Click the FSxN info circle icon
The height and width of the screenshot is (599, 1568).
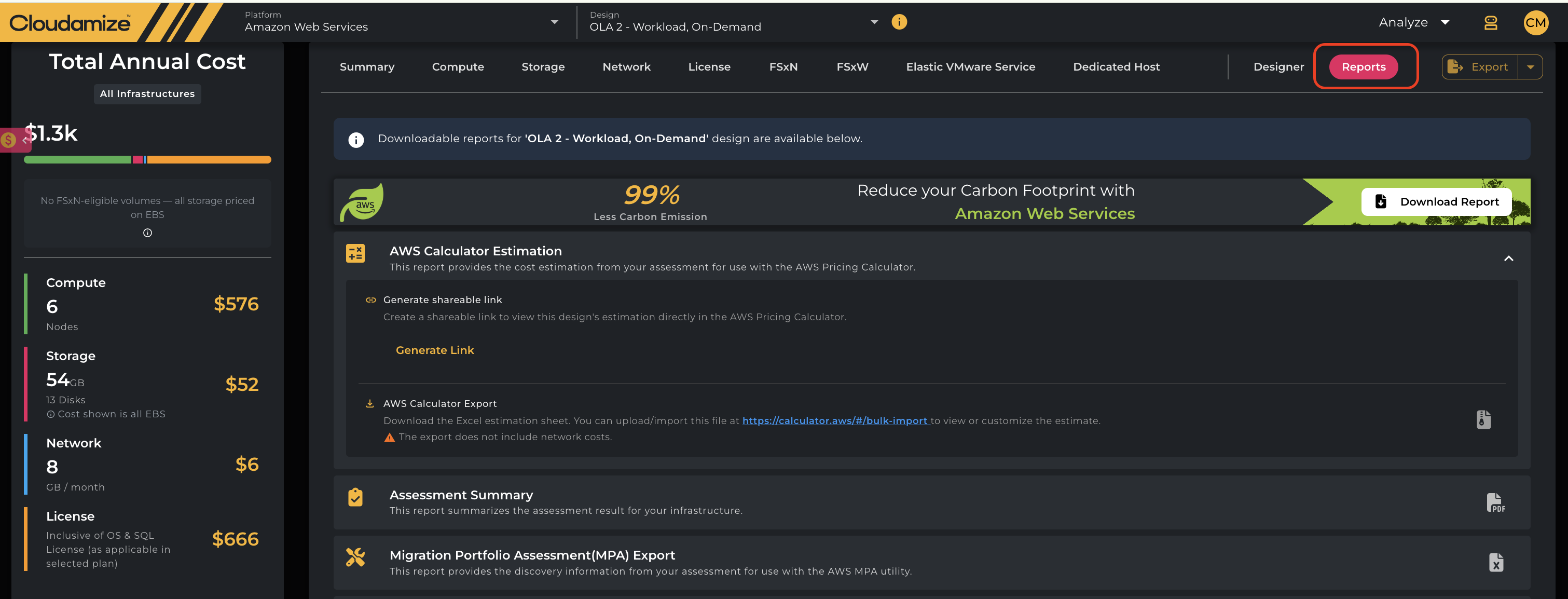(147, 233)
